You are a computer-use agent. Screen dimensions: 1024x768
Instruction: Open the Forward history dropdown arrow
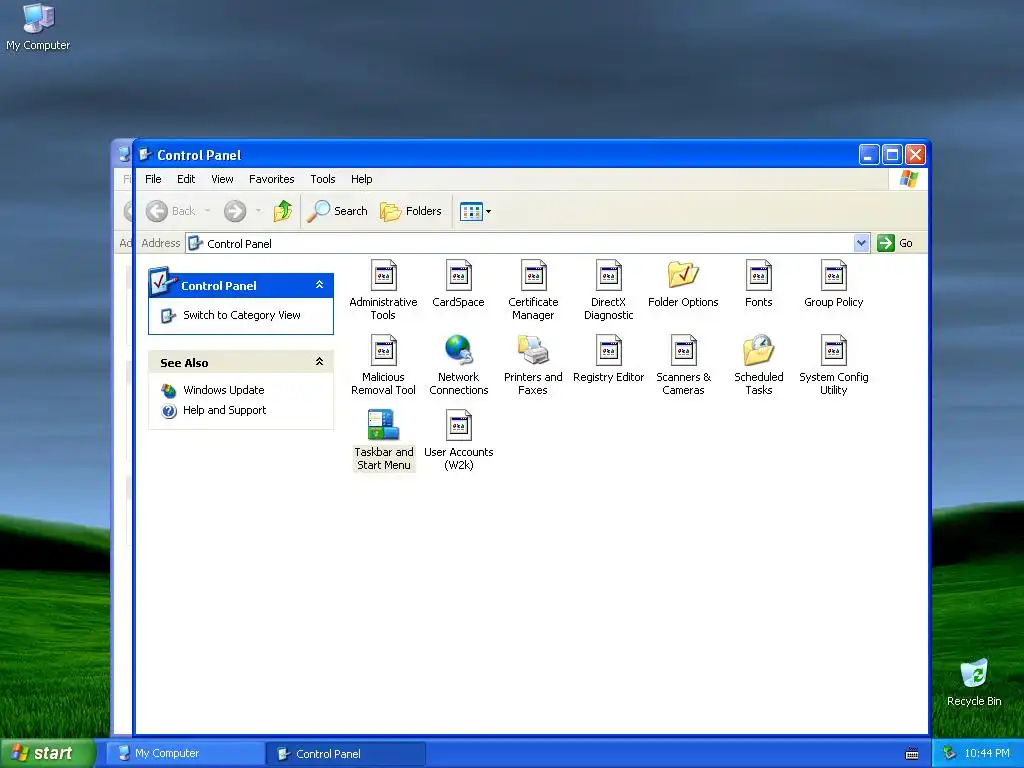tap(259, 211)
